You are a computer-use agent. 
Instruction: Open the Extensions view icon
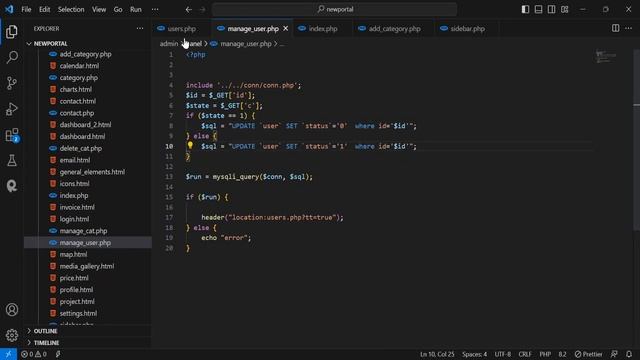[12, 135]
